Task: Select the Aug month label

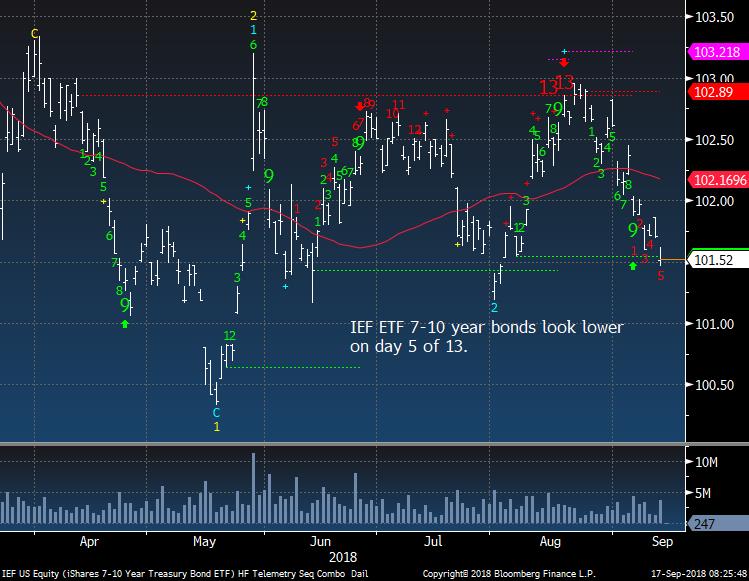Action: pos(550,541)
